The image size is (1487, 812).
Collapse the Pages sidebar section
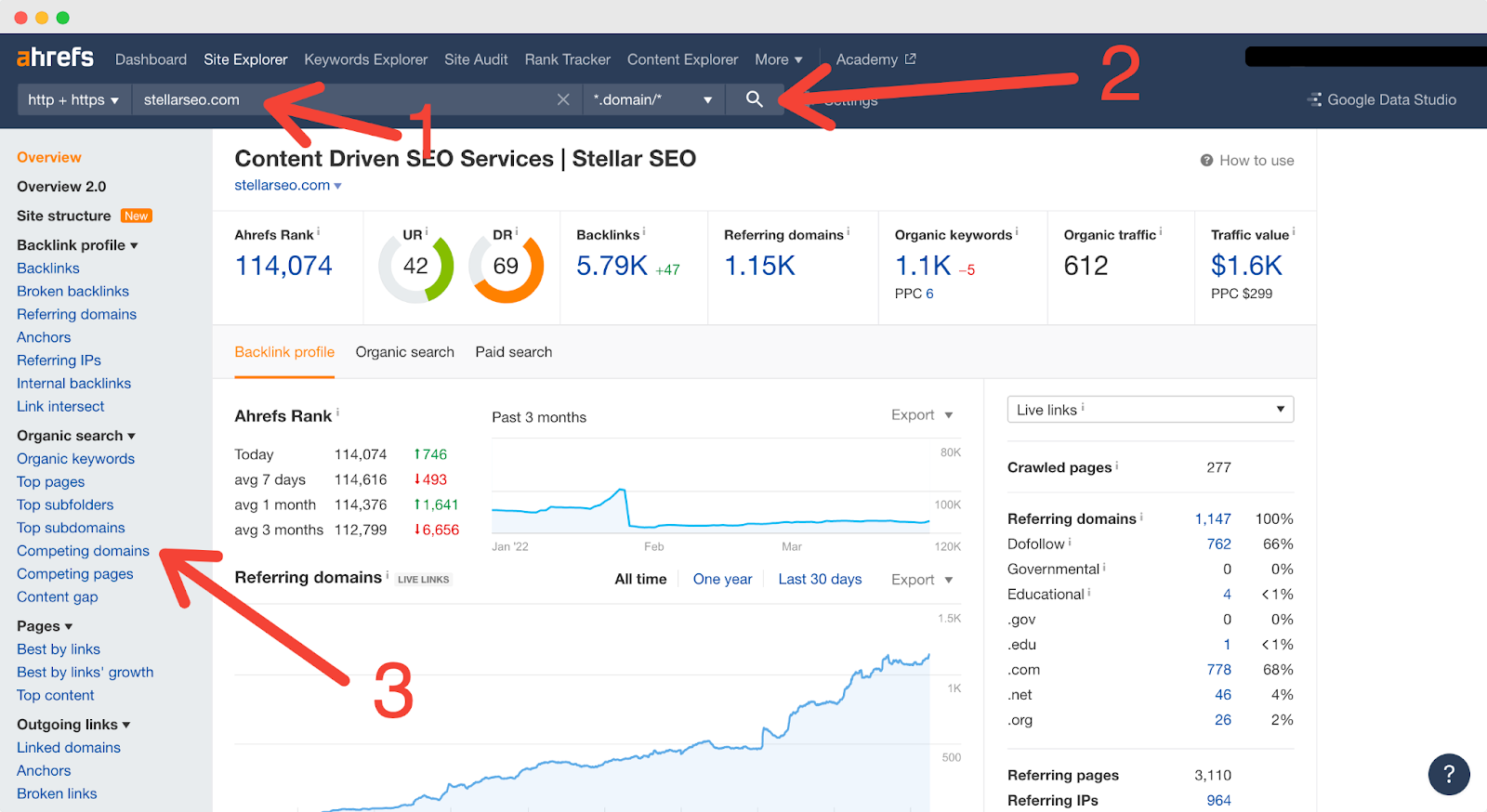(45, 626)
